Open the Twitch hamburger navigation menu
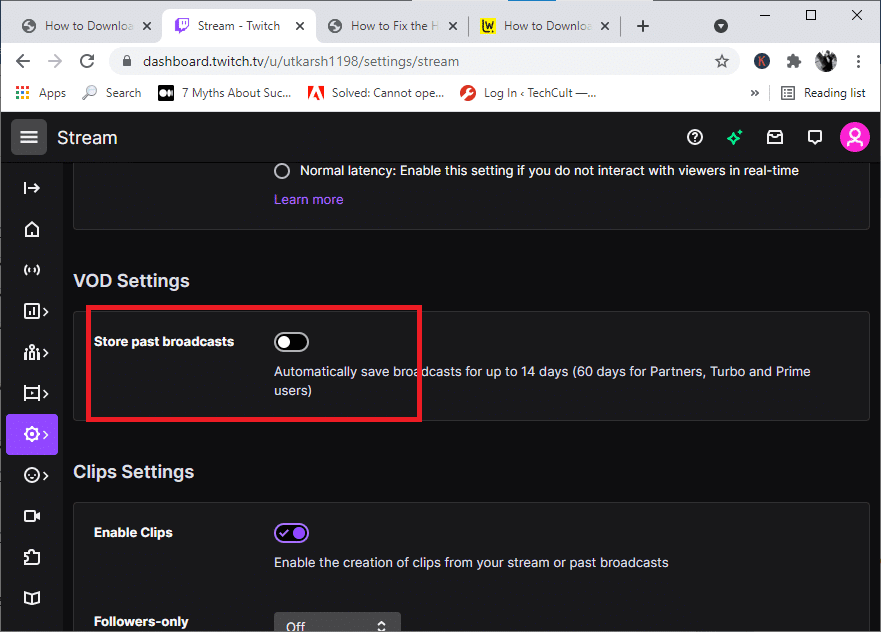Viewport: 881px width, 632px height. (29, 137)
